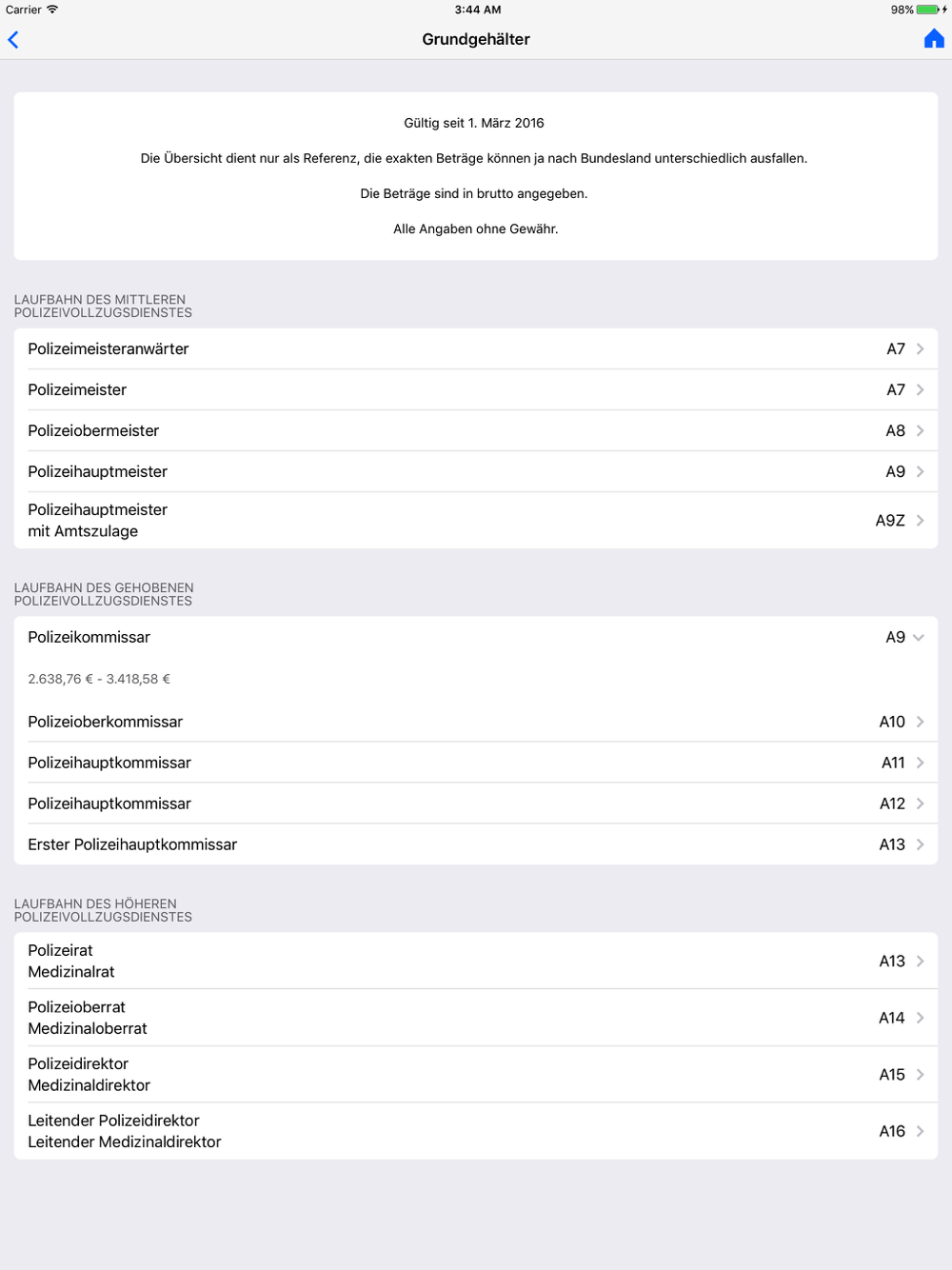Expand the Polizeiobermeister A8 row
This screenshot has height=1270, width=952.
click(476, 431)
